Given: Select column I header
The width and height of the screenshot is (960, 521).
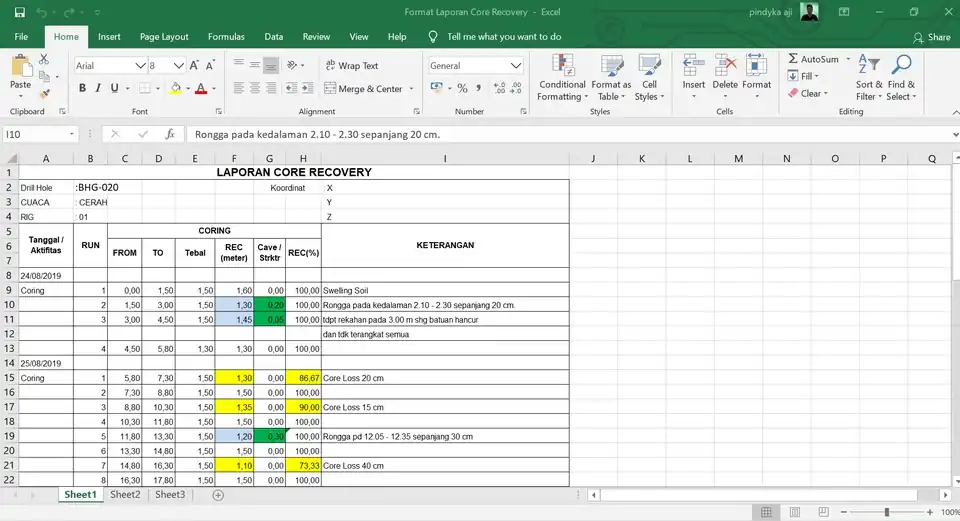Looking at the screenshot, I should 445,159.
